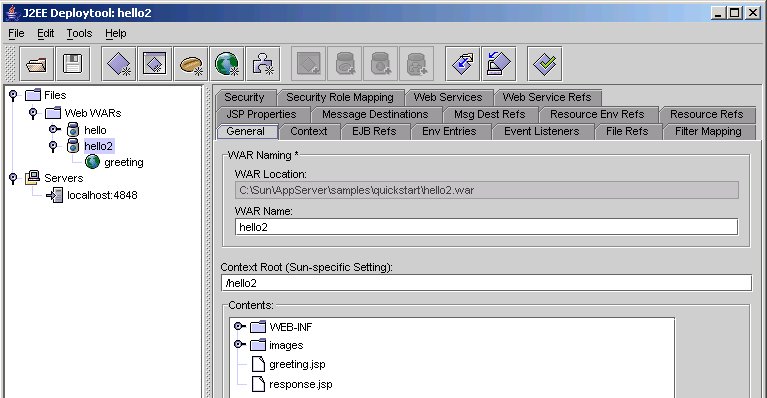Select the General tab
Image resolution: width=767 pixels, height=398 pixels.
[x=246, y=132]
